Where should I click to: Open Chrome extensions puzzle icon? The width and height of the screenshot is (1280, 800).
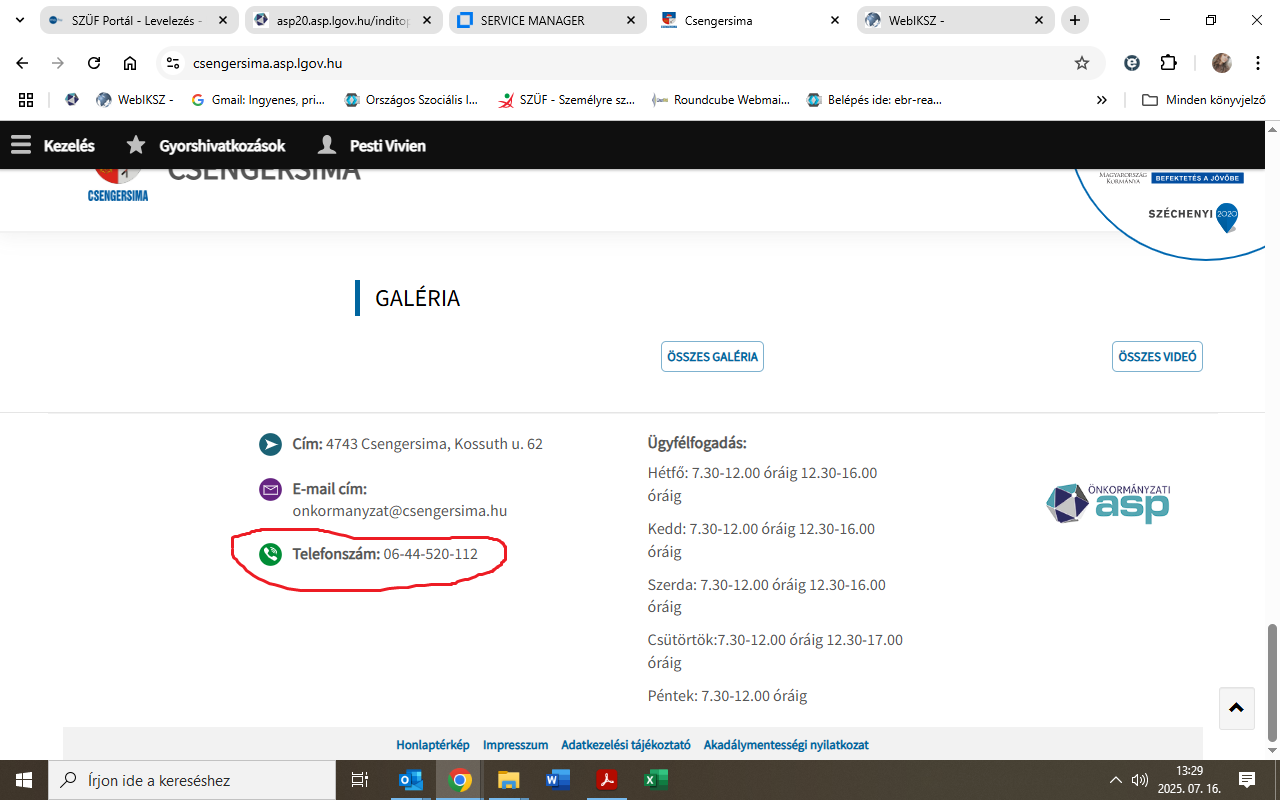[x=1168, y=63]
